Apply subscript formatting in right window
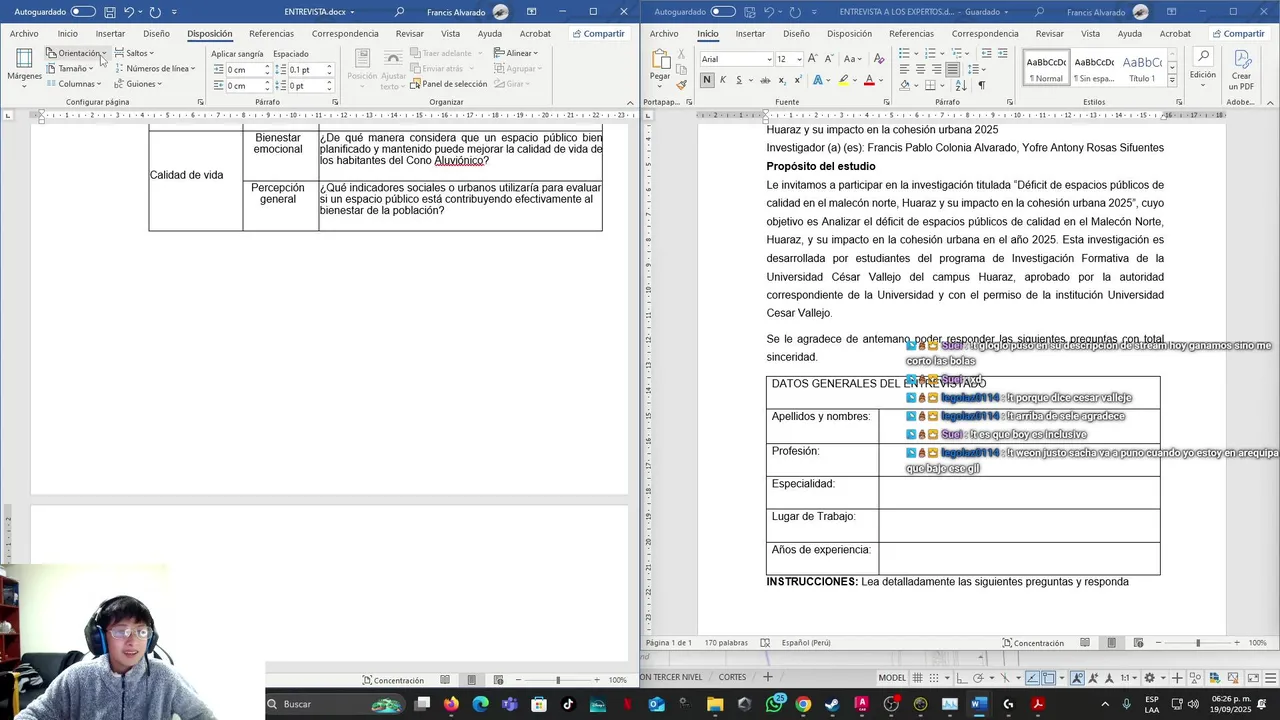 tap(782, 80)
